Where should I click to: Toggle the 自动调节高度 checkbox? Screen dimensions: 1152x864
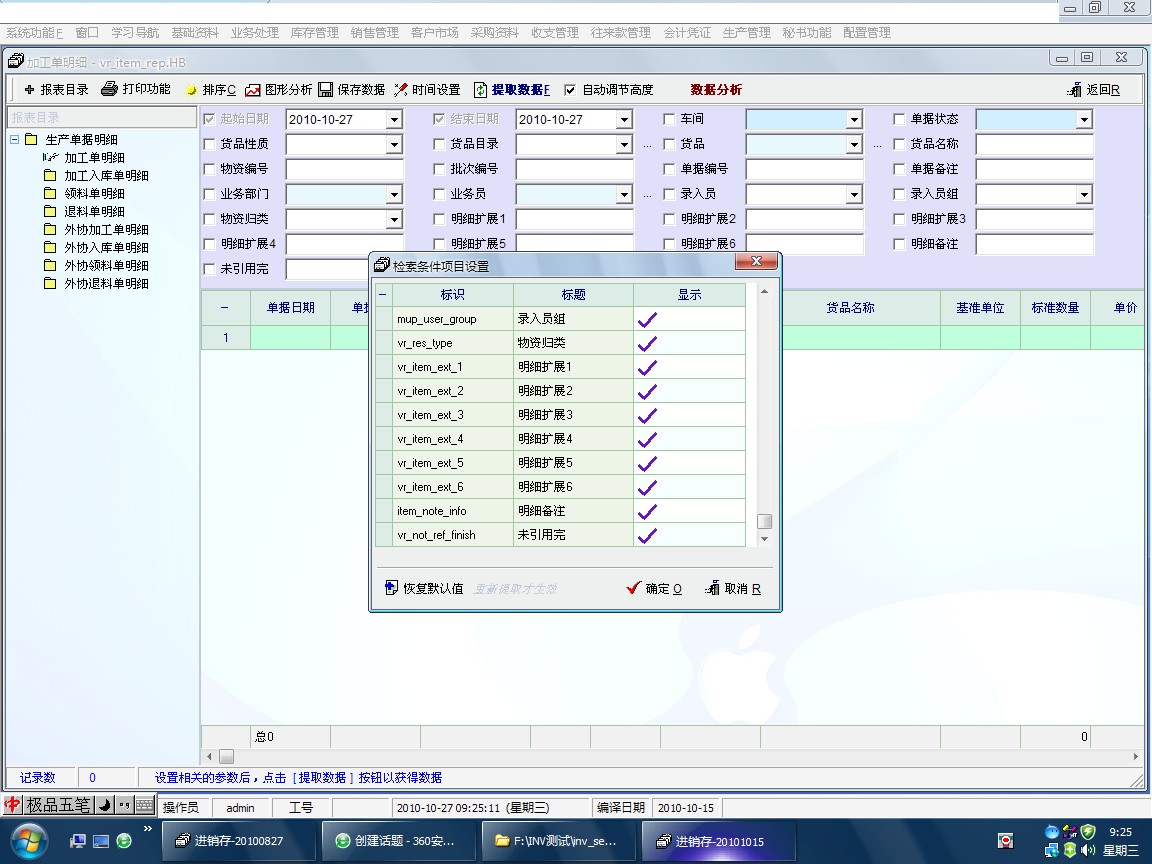click(x=570, y=90)
